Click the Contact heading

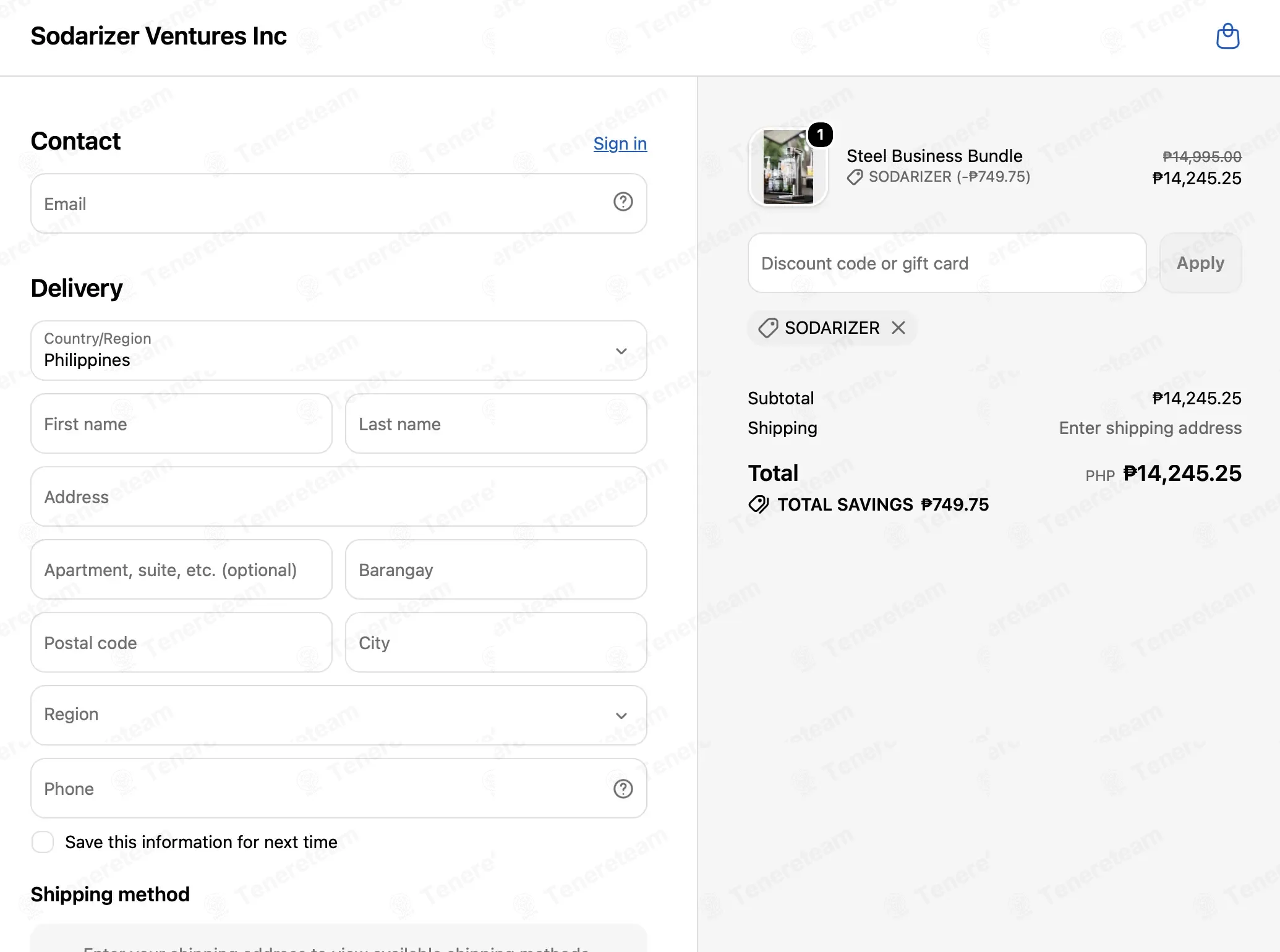[75, 141]
